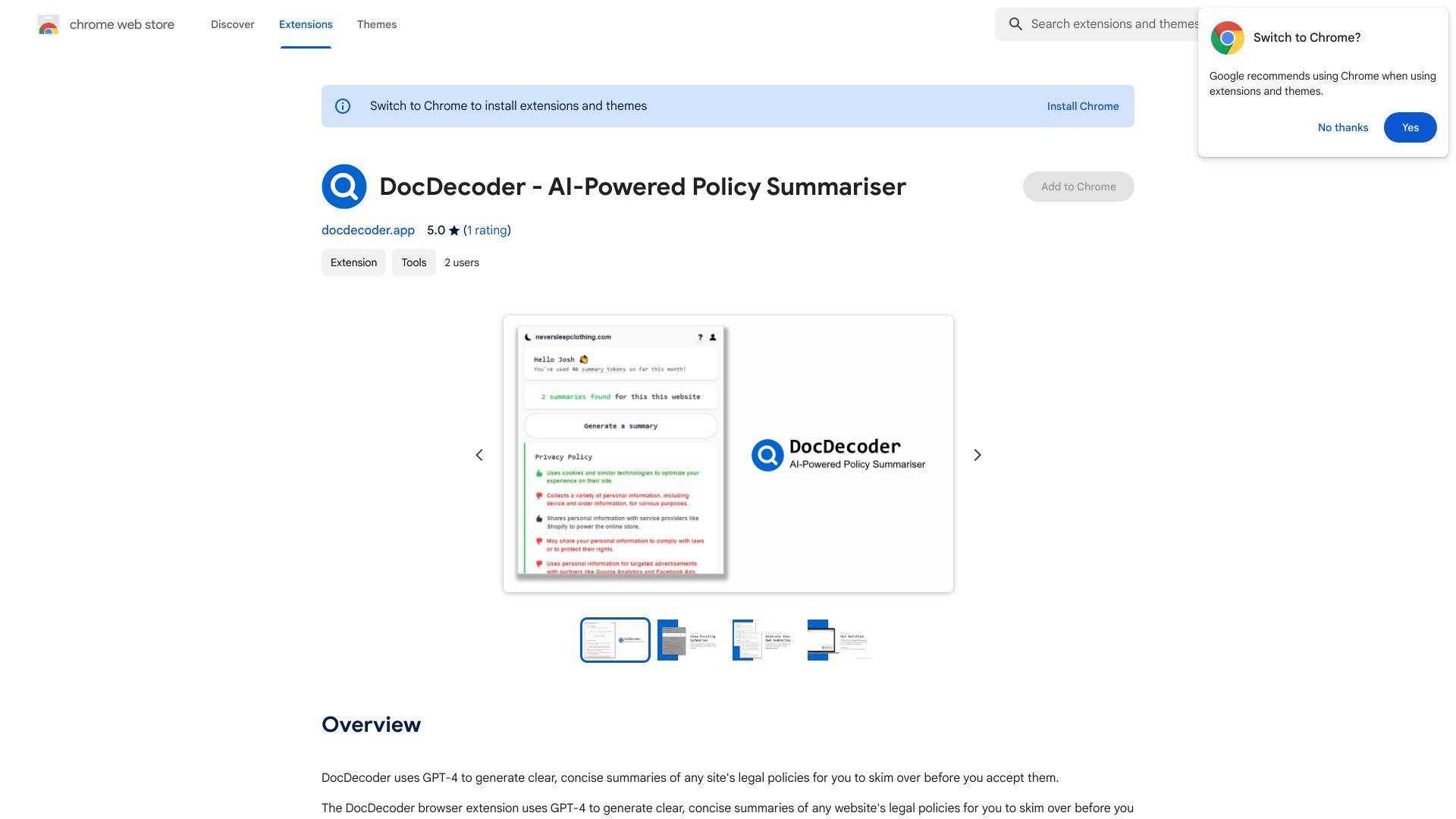Click the No thanks option in Chrome prompt
Viewport: 1456px width, 819px height.
[x=1343, y=127]
